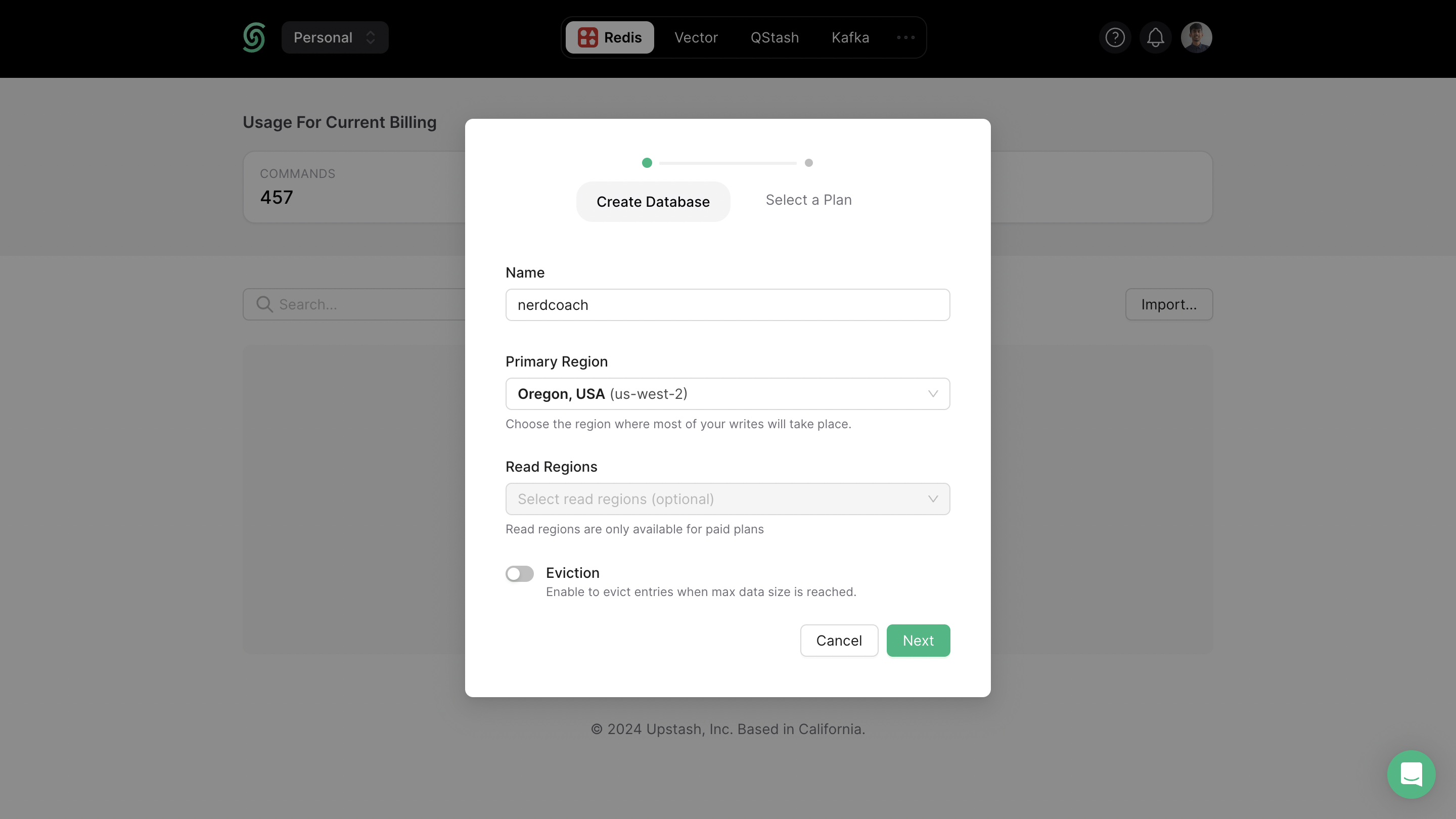Click the green step progress indicator
The width and height of the screenshot is (1456, 819).
click(x=647, y=163)
